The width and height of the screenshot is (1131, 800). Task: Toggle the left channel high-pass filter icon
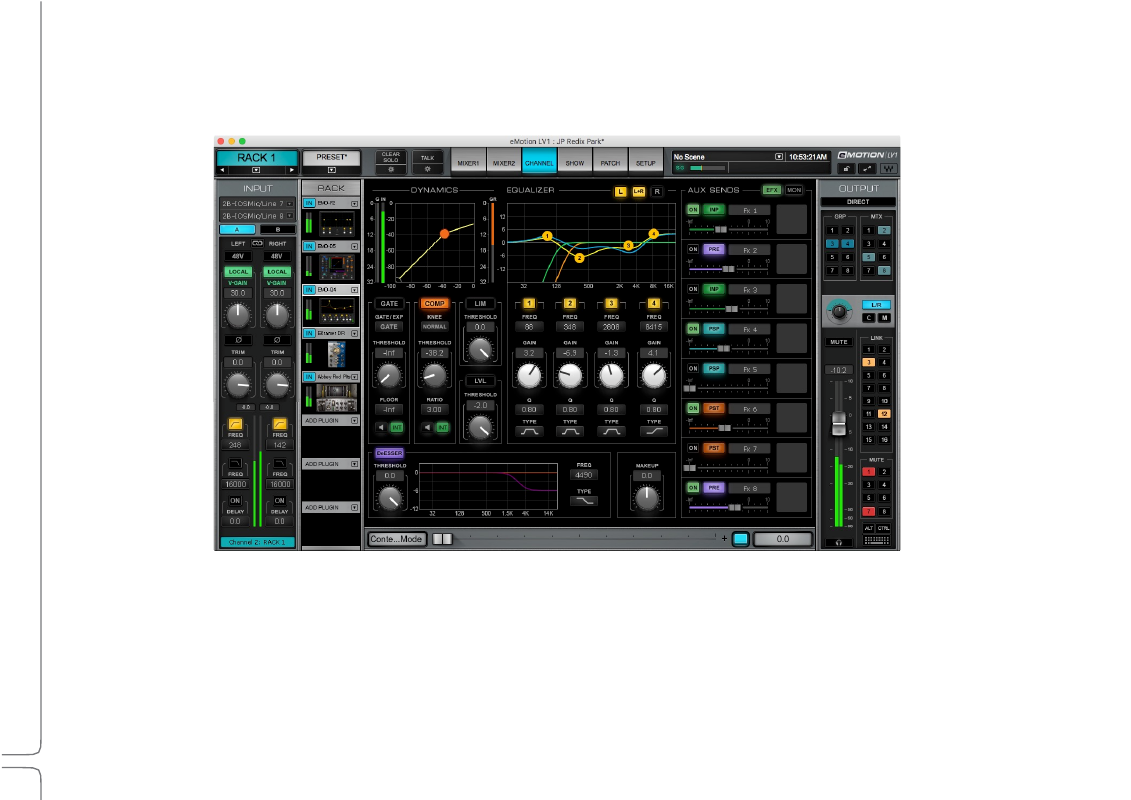pos(235,423)
